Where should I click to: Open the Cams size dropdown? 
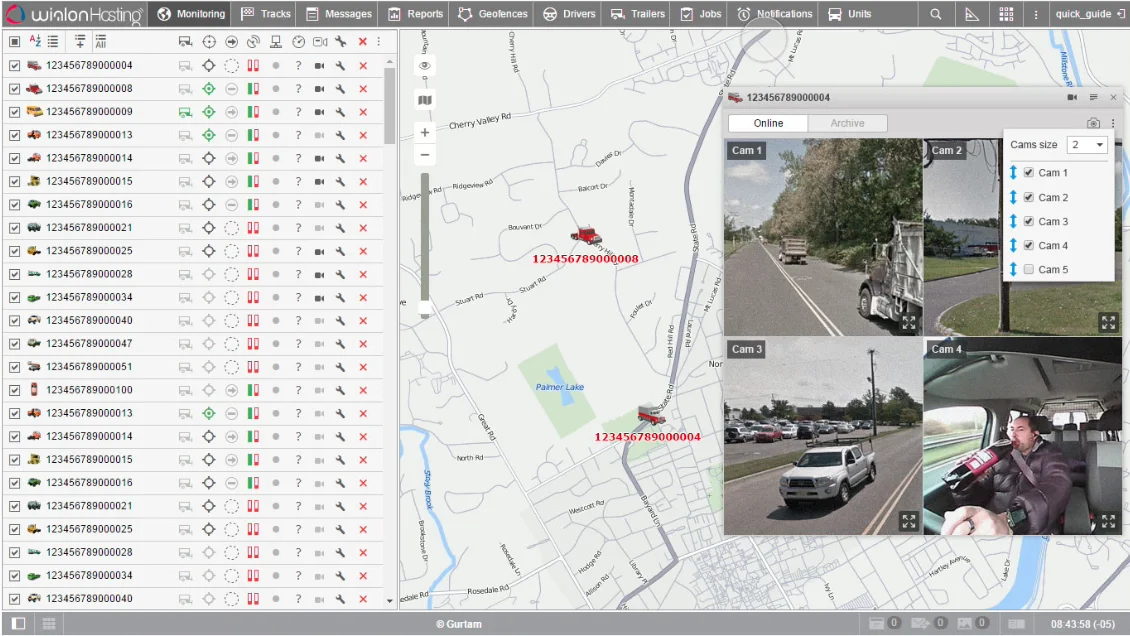coord(1087,145)
